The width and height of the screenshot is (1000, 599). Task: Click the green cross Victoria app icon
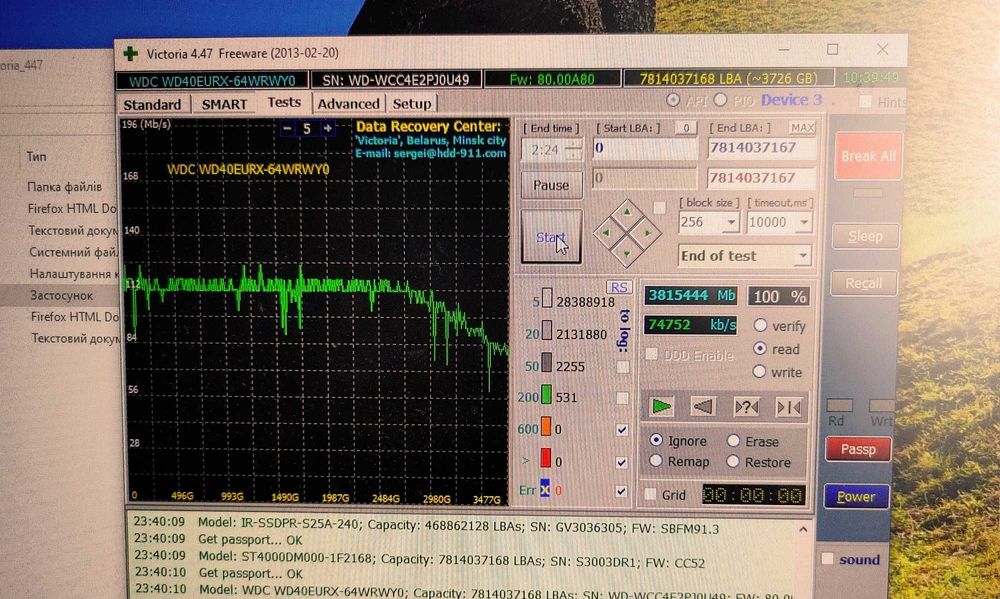pyautogui.click(x=130, y=54)
